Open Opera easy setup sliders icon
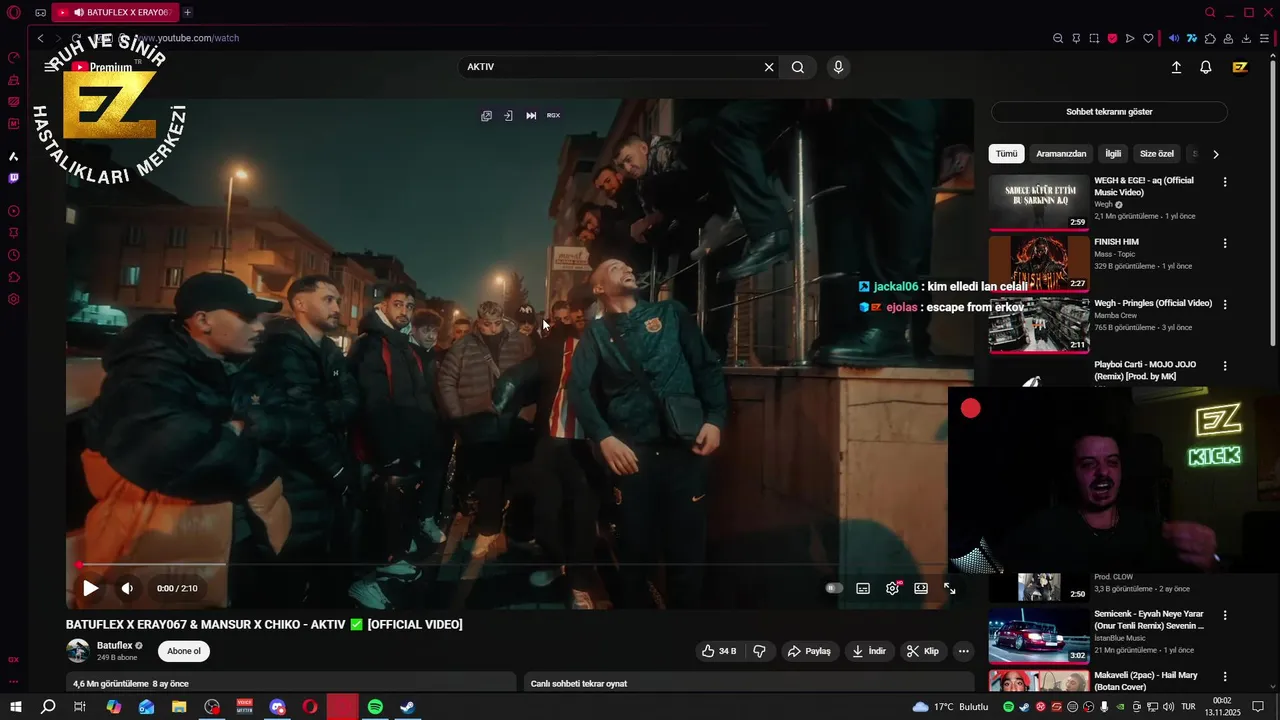The image size is (1280, 720). (x=1264, y=38)
